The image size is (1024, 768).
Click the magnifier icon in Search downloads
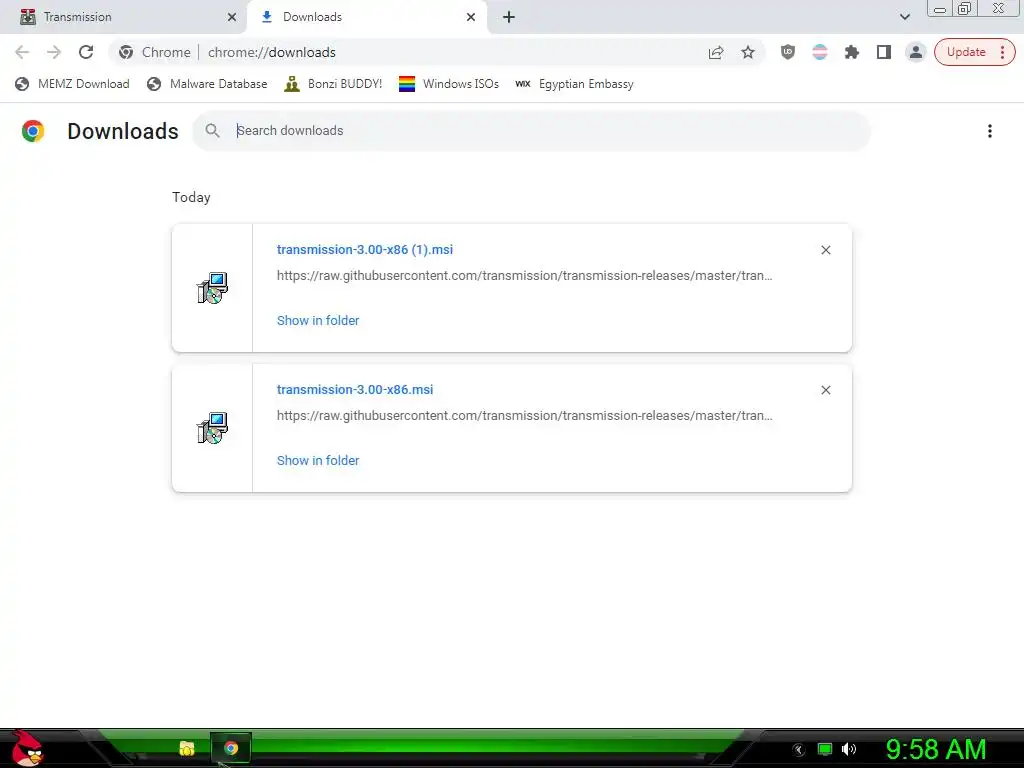coord(212,131)
